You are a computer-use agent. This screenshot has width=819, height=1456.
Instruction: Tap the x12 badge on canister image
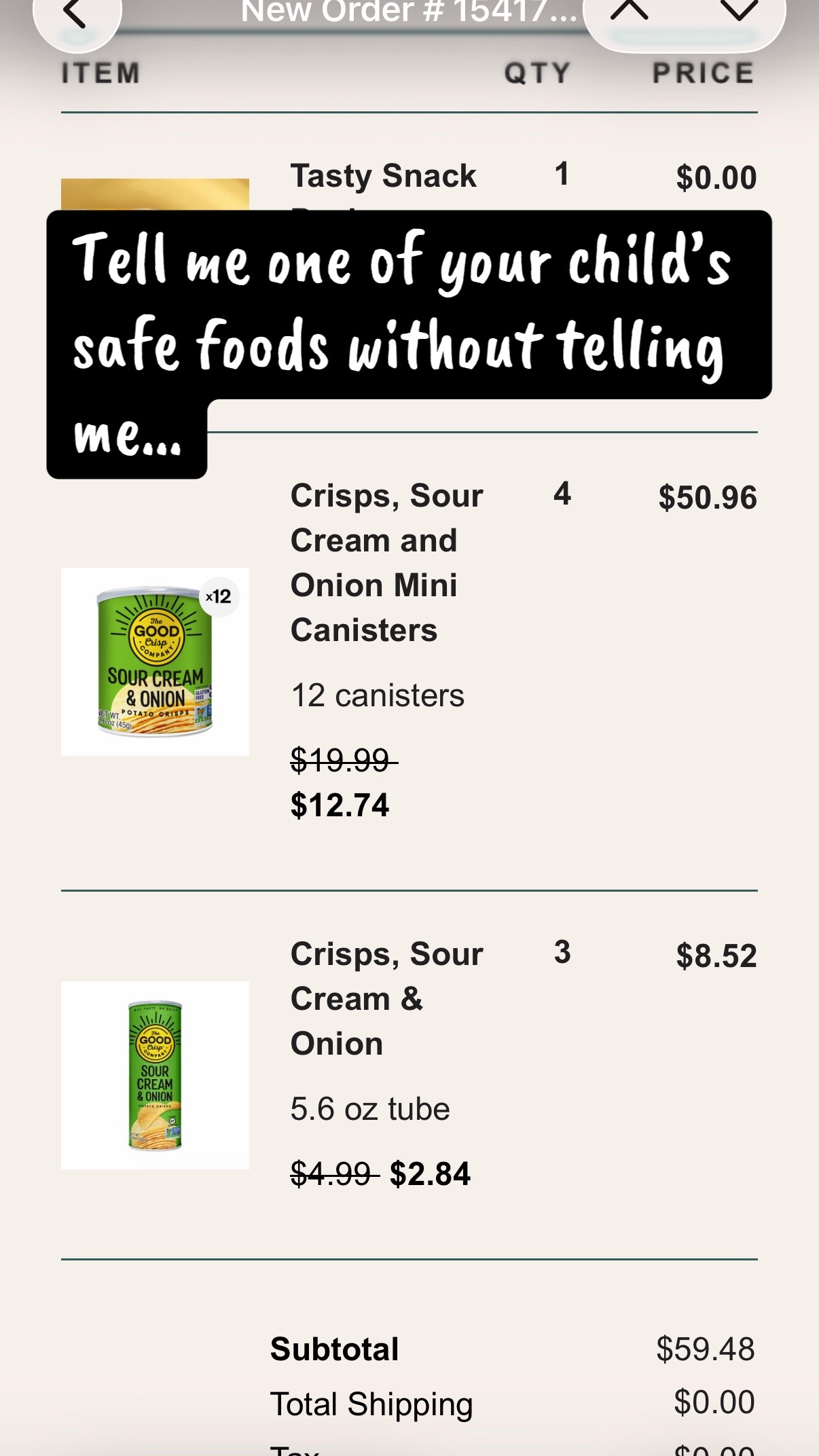click(x=219, y=596)
